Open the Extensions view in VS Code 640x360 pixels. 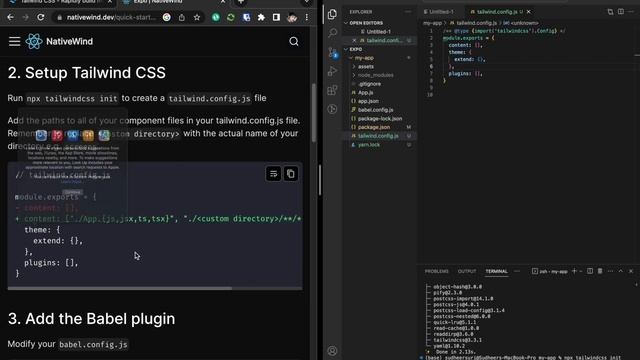[332, 90]
